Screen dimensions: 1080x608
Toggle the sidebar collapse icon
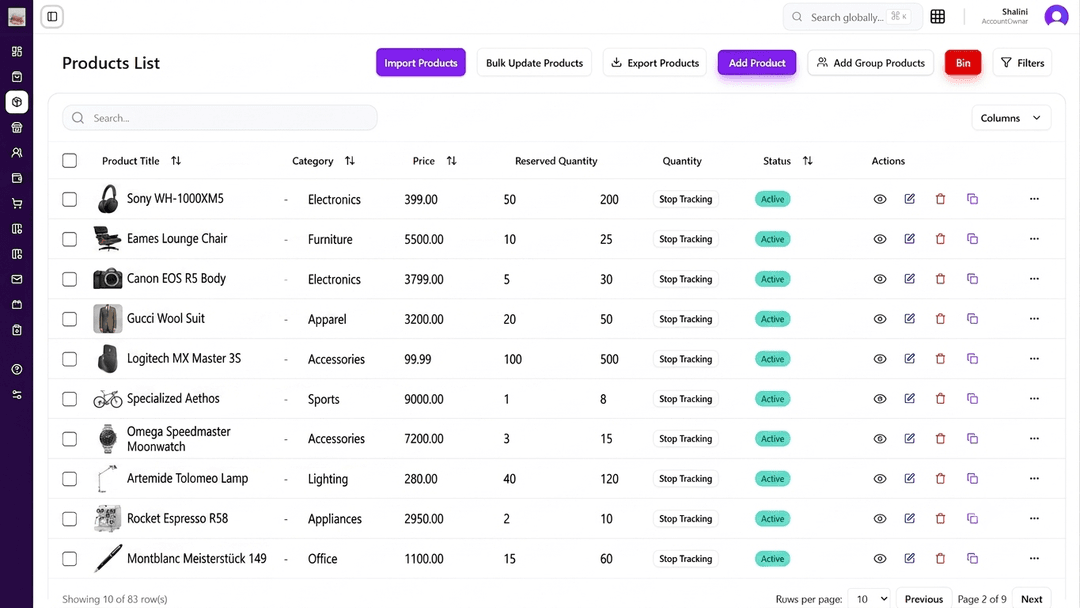52,17
